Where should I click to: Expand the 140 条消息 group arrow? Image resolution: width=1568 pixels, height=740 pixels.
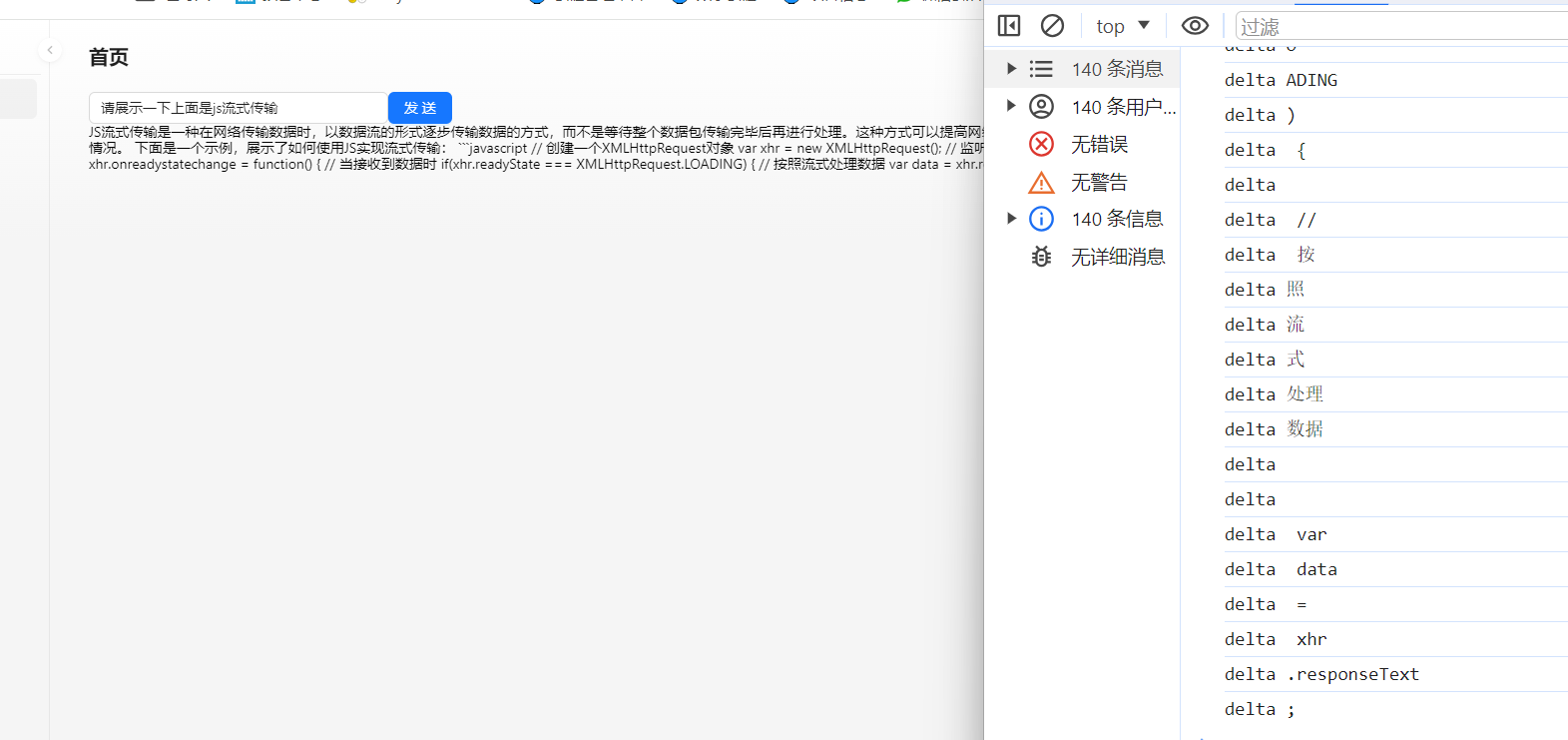click(1011, 69)
